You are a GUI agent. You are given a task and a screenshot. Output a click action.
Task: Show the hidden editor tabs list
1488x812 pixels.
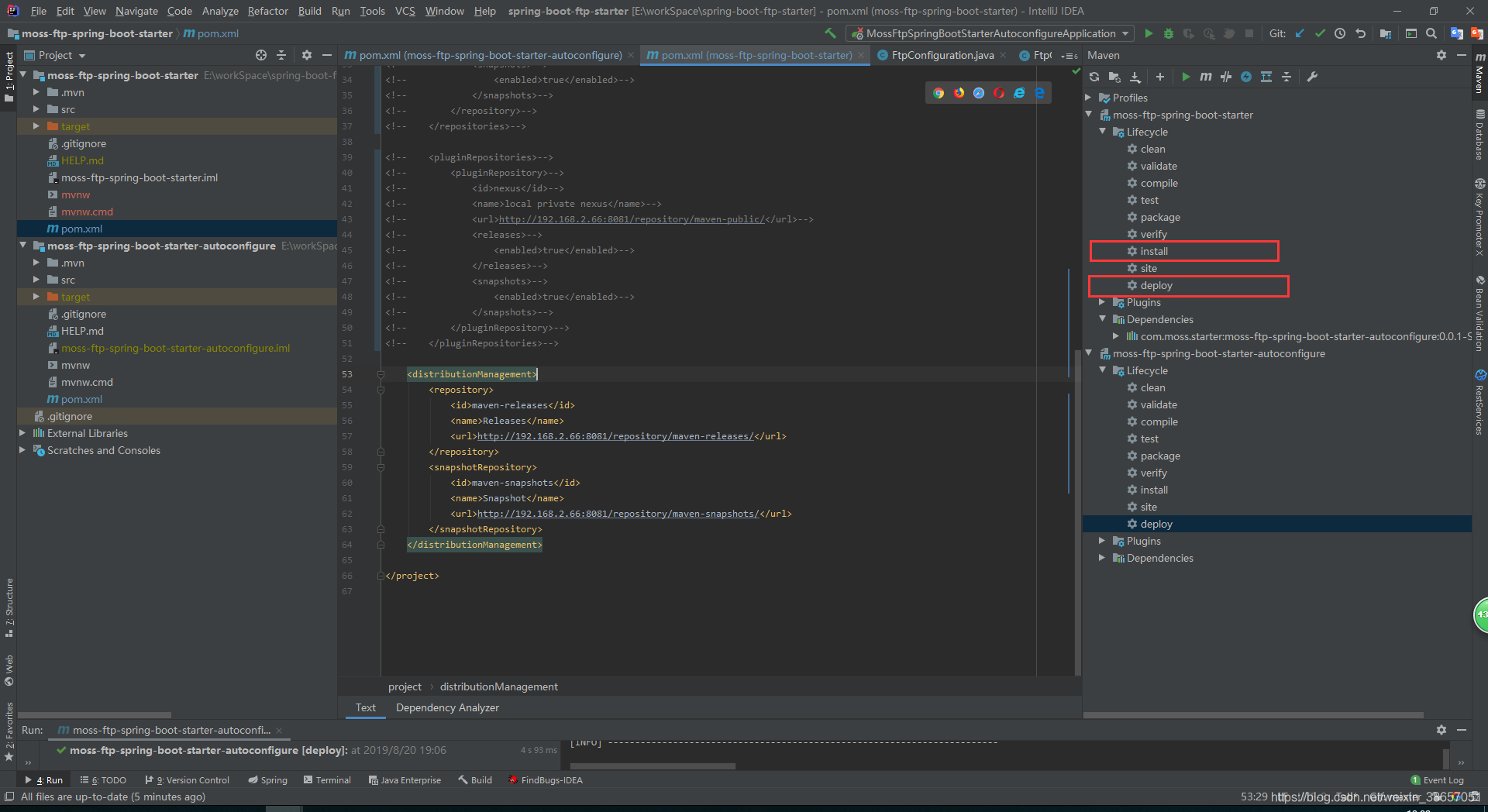click(1069, 56)
